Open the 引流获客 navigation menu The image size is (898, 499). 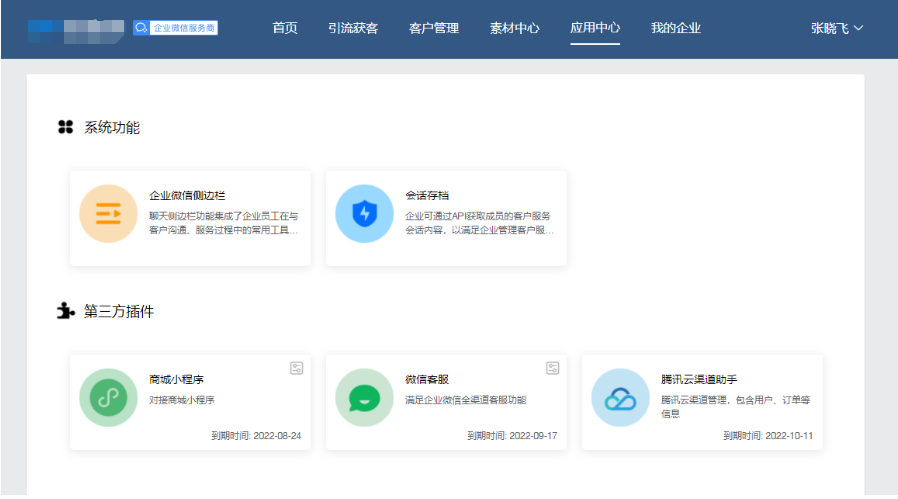[353, 28]
